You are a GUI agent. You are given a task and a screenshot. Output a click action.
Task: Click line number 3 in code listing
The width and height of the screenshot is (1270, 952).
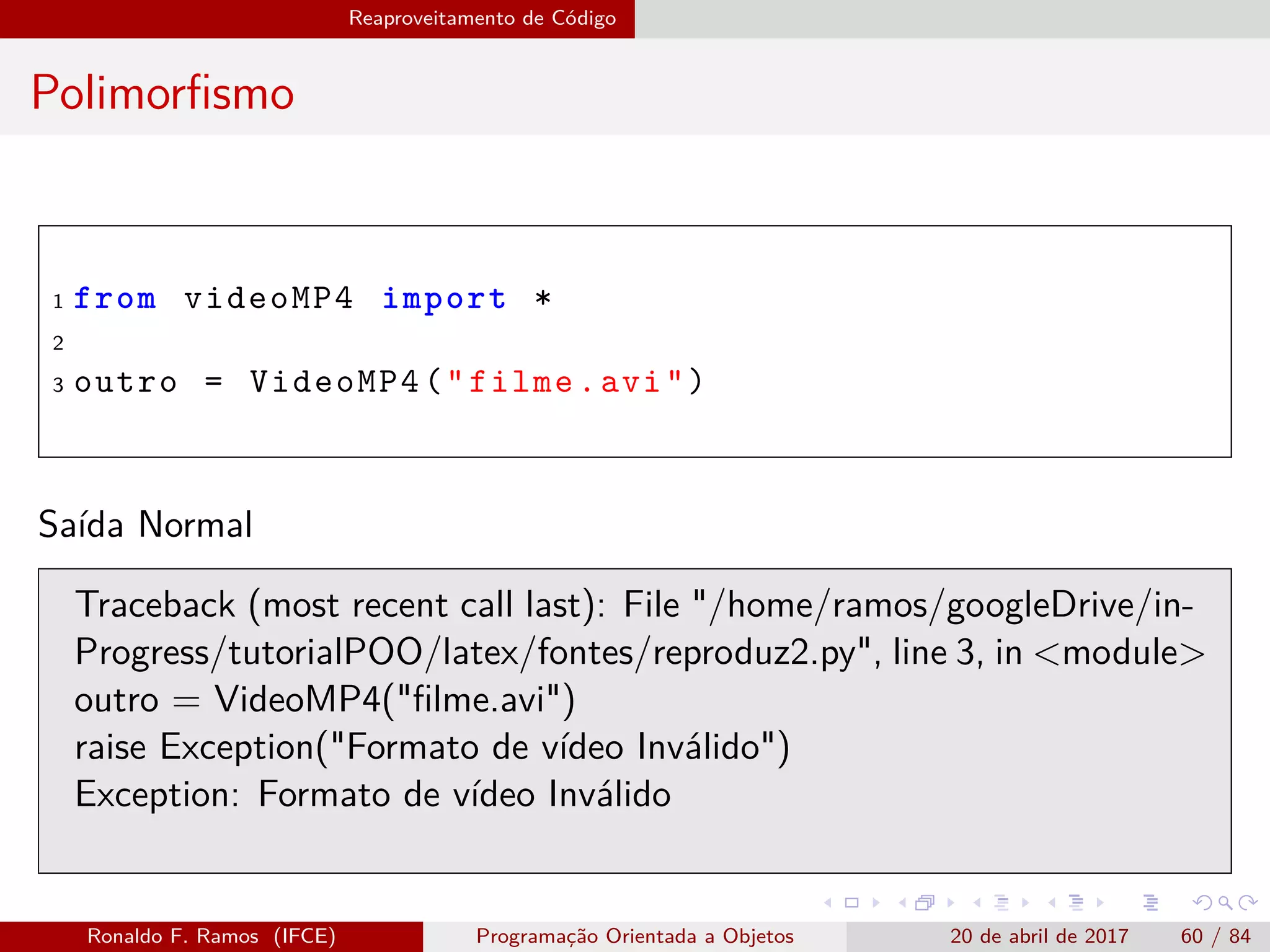(x=58, y=385)
